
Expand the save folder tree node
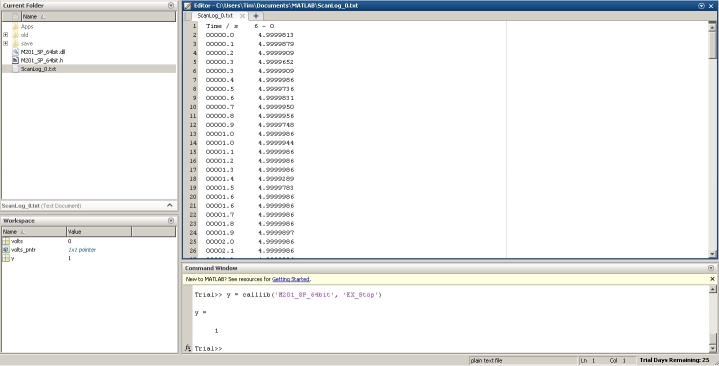click(6, 44)
